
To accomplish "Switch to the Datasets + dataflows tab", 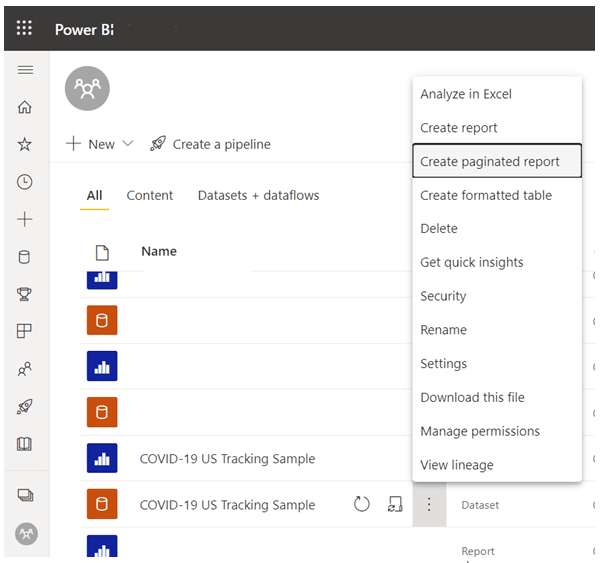I will [x=258, y=195].
